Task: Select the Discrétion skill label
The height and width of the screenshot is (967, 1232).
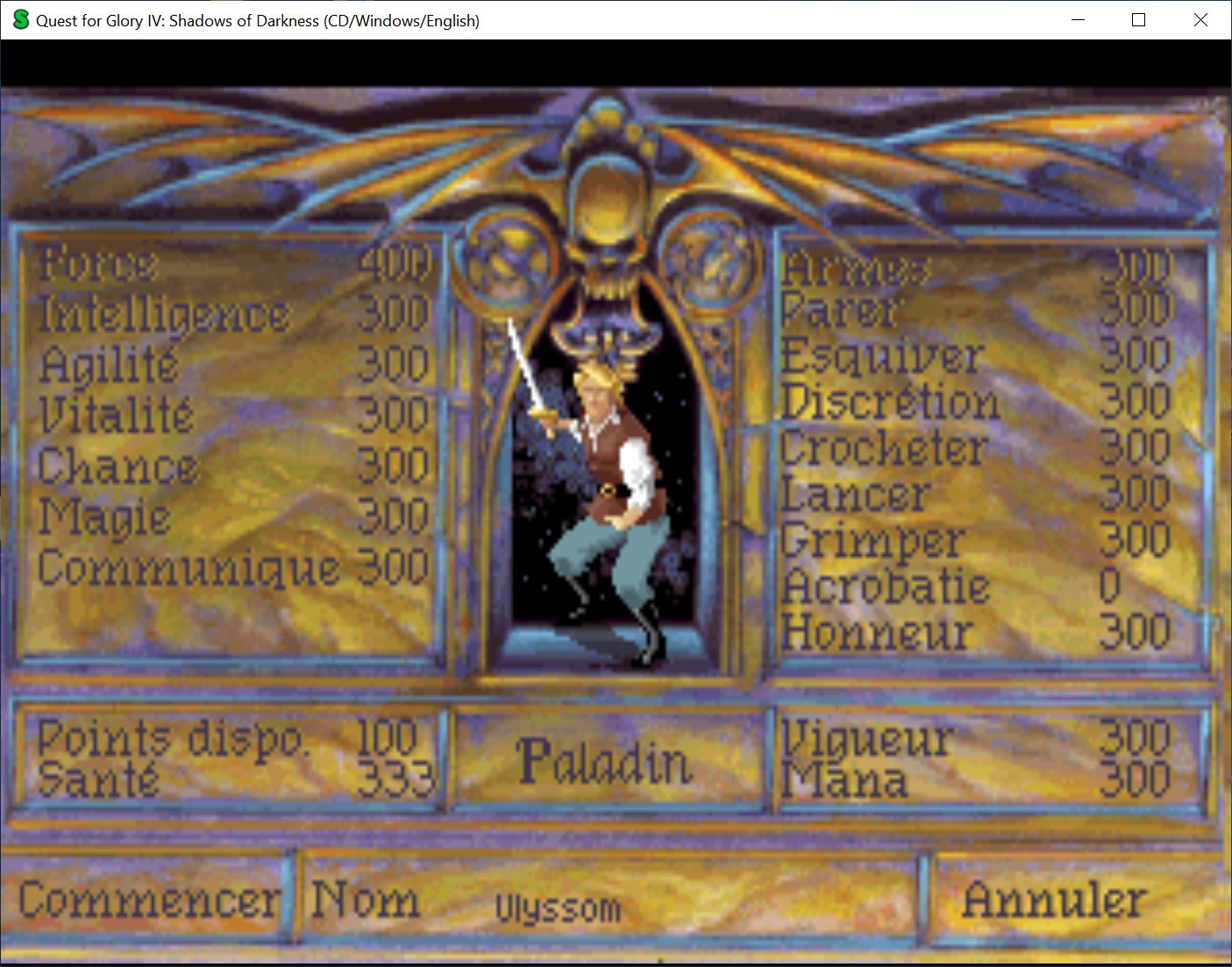Action: (890, 402)
